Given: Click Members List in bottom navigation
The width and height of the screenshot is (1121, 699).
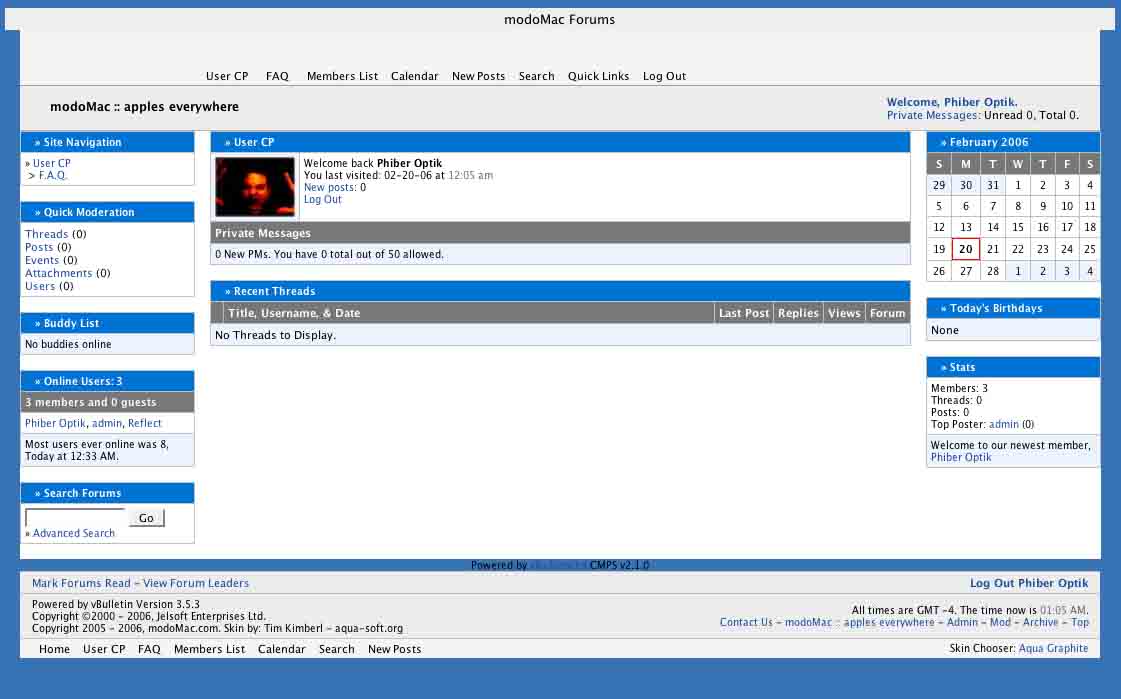Looking at the screenshot, I should [x=209, y=649].
